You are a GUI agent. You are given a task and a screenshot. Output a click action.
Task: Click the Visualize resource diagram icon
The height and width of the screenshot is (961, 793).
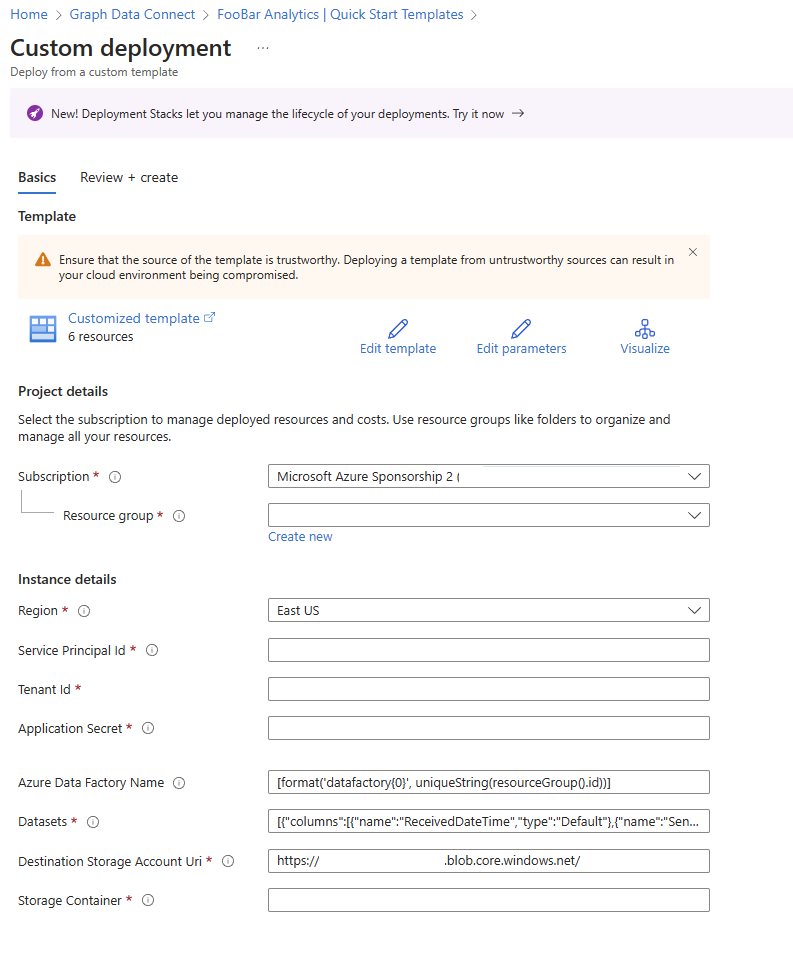644,327
